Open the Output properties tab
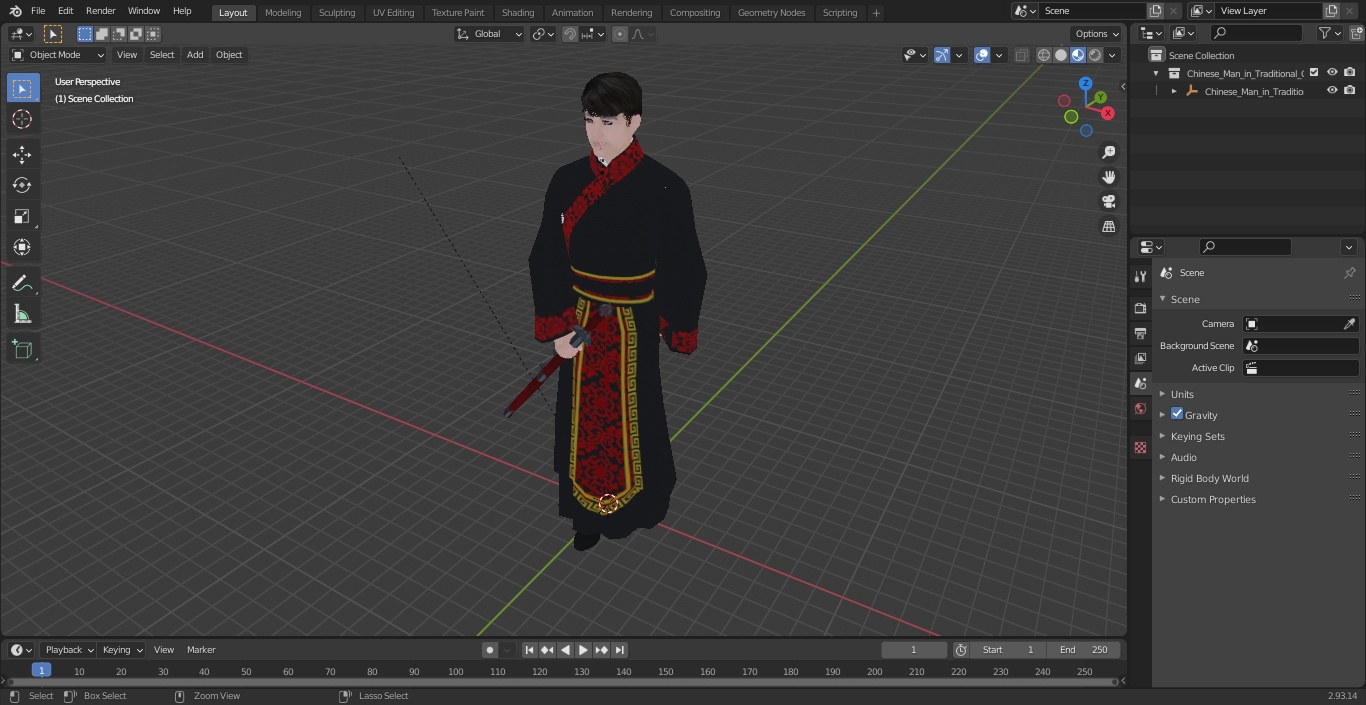 tap(1140, 333)
